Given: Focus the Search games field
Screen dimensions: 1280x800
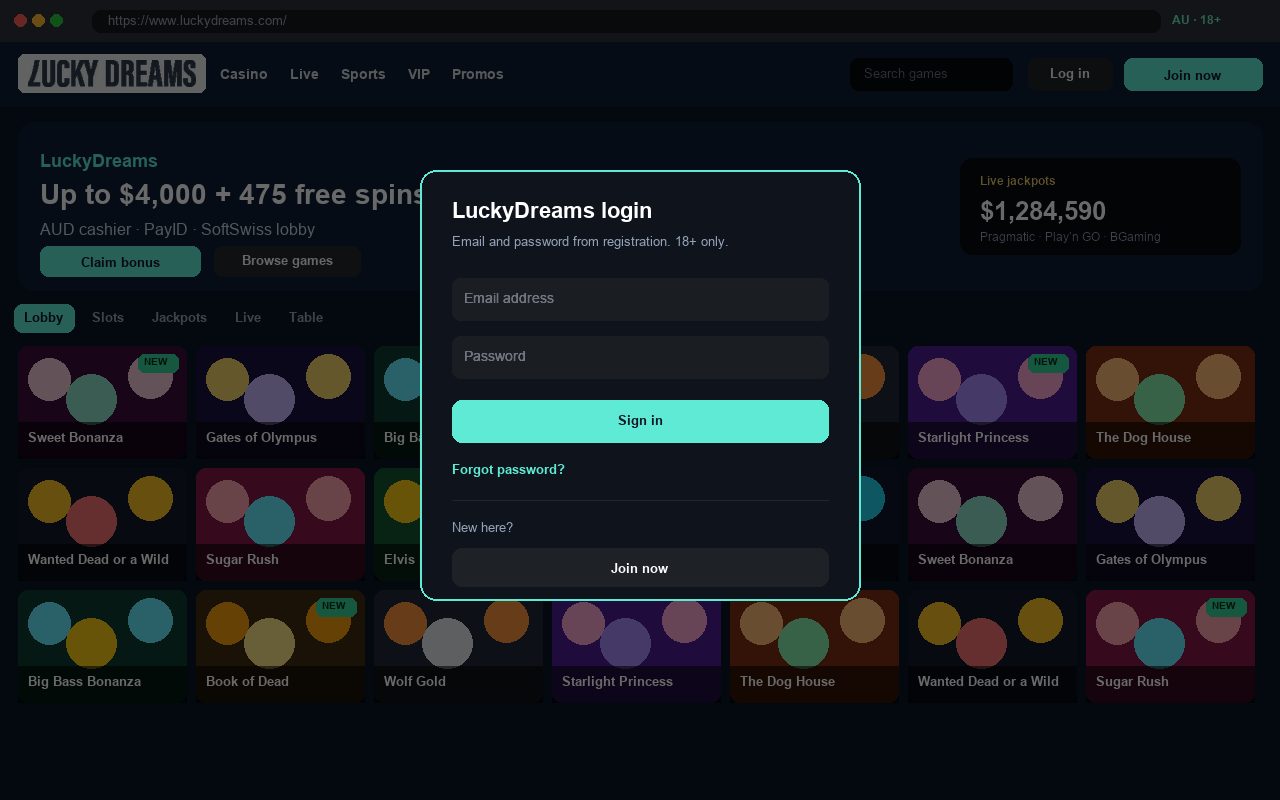Looking at the screenshot, I should click(931, 74).
